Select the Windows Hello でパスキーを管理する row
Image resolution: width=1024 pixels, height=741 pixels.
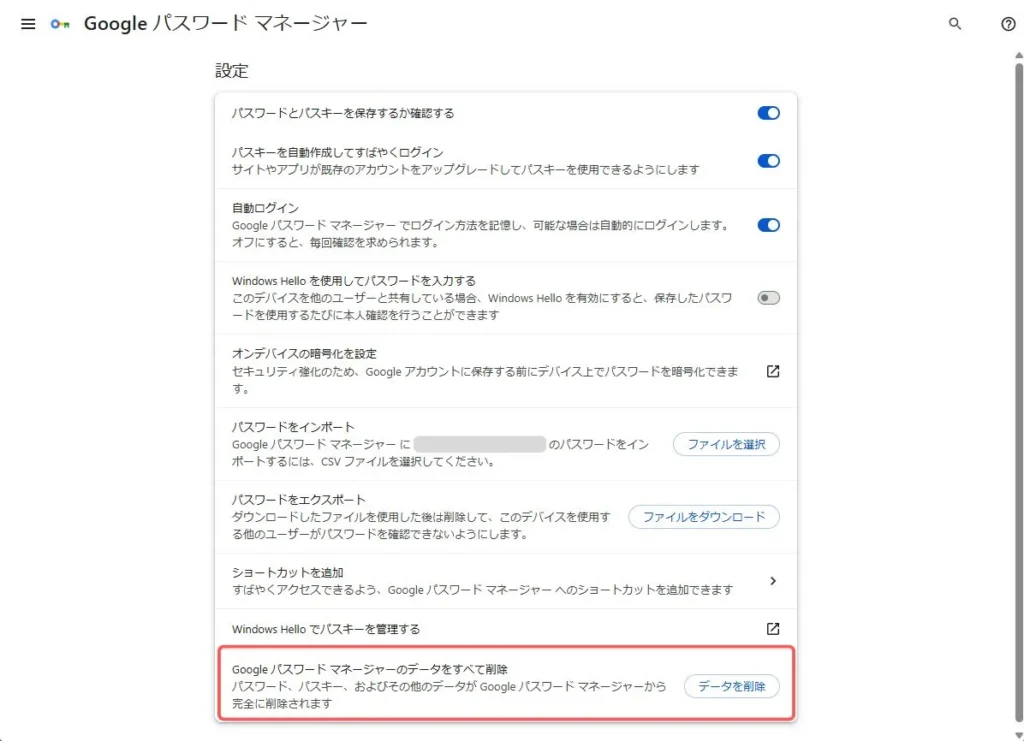point(450,629)
